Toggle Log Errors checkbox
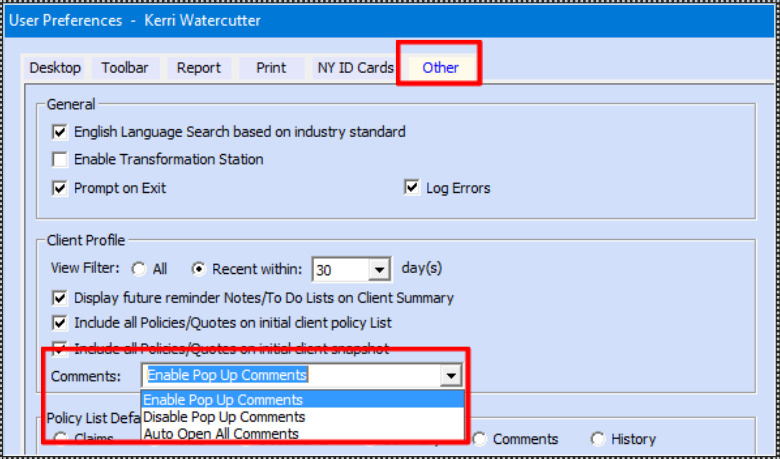780x459 pixels. pos(412,188)
